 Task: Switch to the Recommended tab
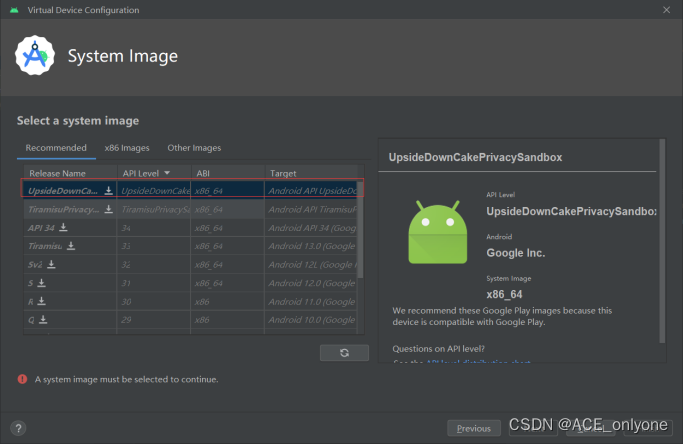[56, 148]
